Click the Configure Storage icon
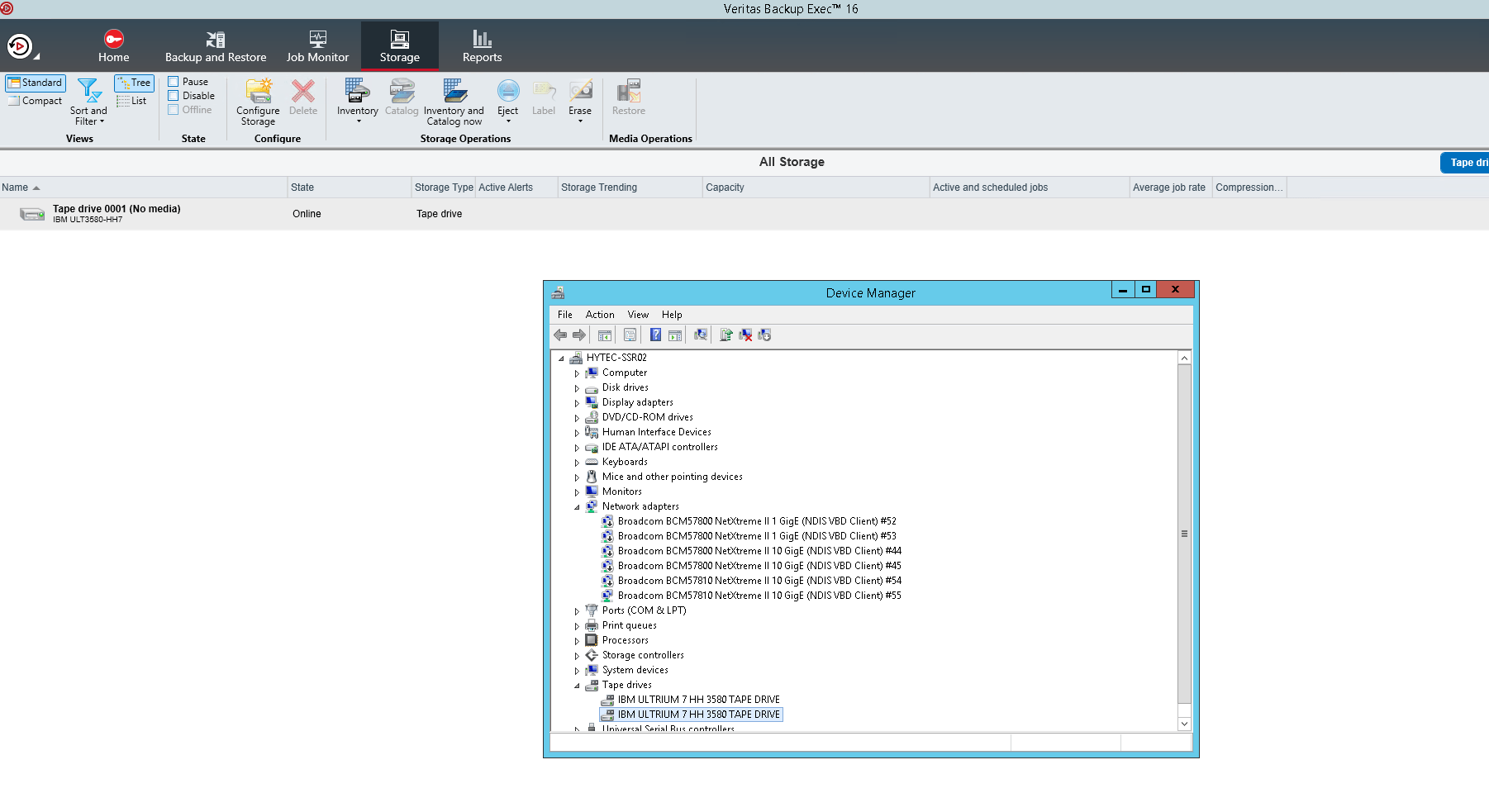The height and width of the screenshot is (812, 1489). pyautogui.click(x=258, y=91)
